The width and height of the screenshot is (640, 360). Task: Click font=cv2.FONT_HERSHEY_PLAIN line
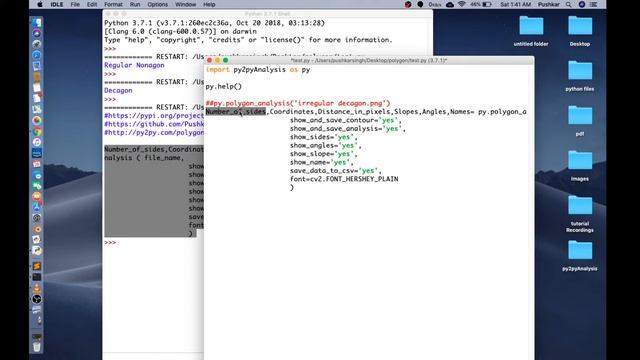point(344,179)
